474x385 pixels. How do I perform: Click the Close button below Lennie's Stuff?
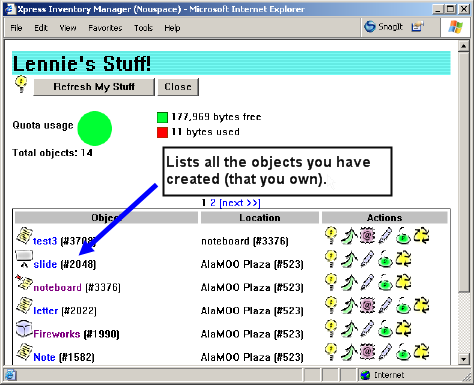(x=178, y=87)
